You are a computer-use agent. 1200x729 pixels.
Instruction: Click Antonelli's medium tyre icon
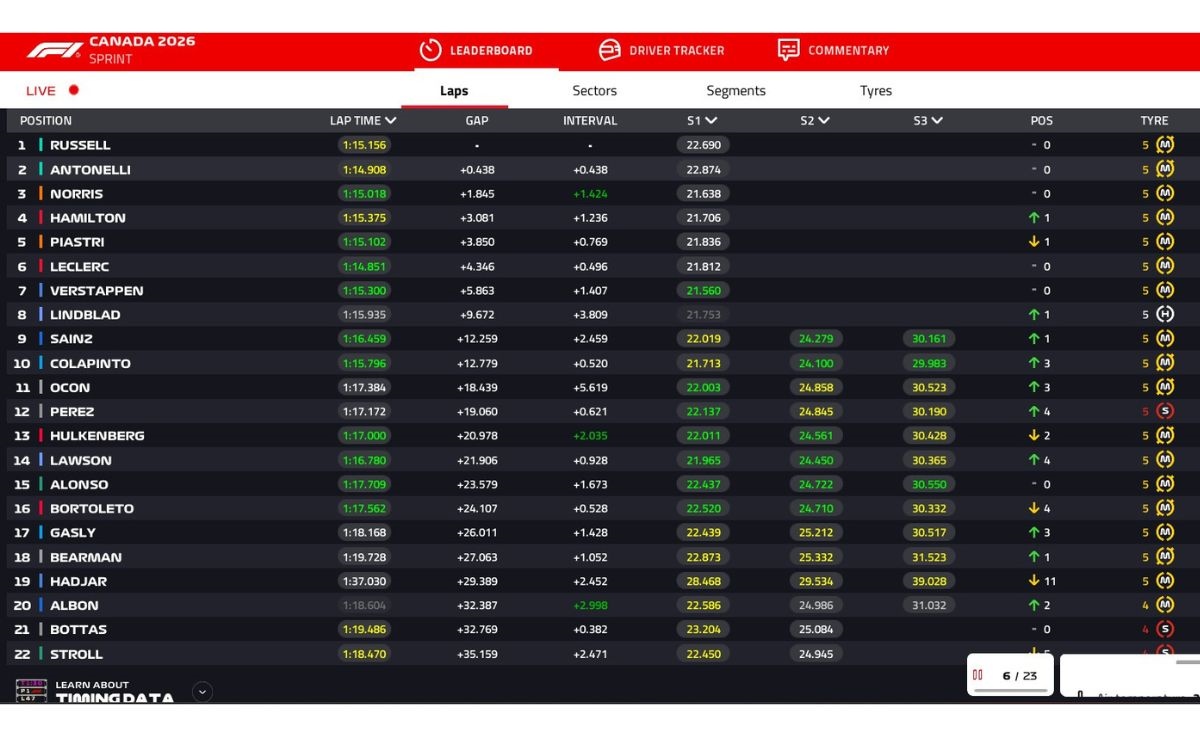click(x=1165, y=169)
